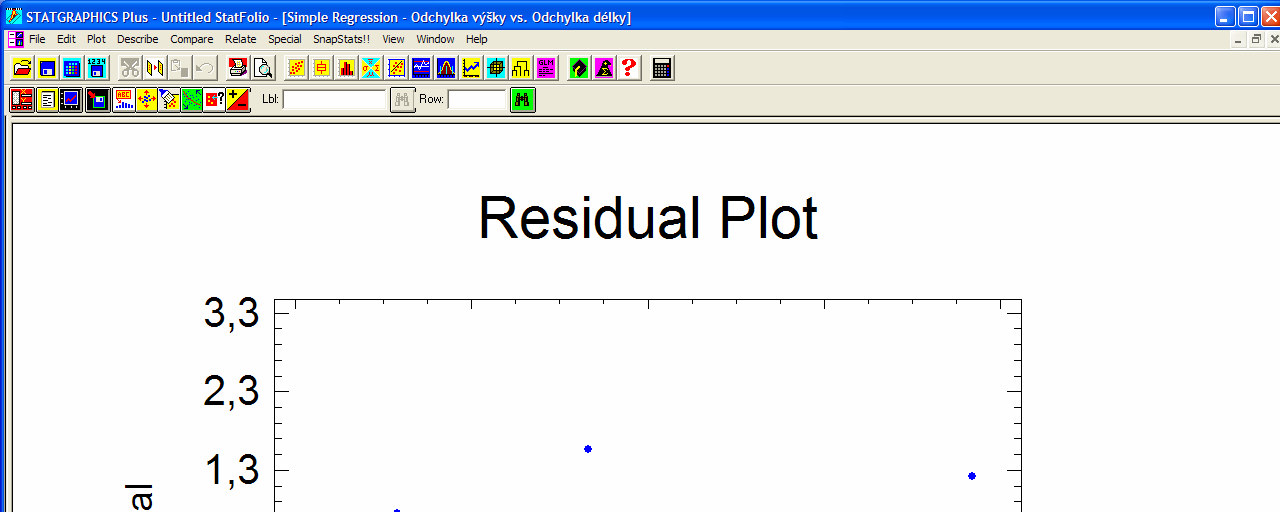Open the Regression scatter line icon
The image size is (1280, 512).
pos(396,68)
